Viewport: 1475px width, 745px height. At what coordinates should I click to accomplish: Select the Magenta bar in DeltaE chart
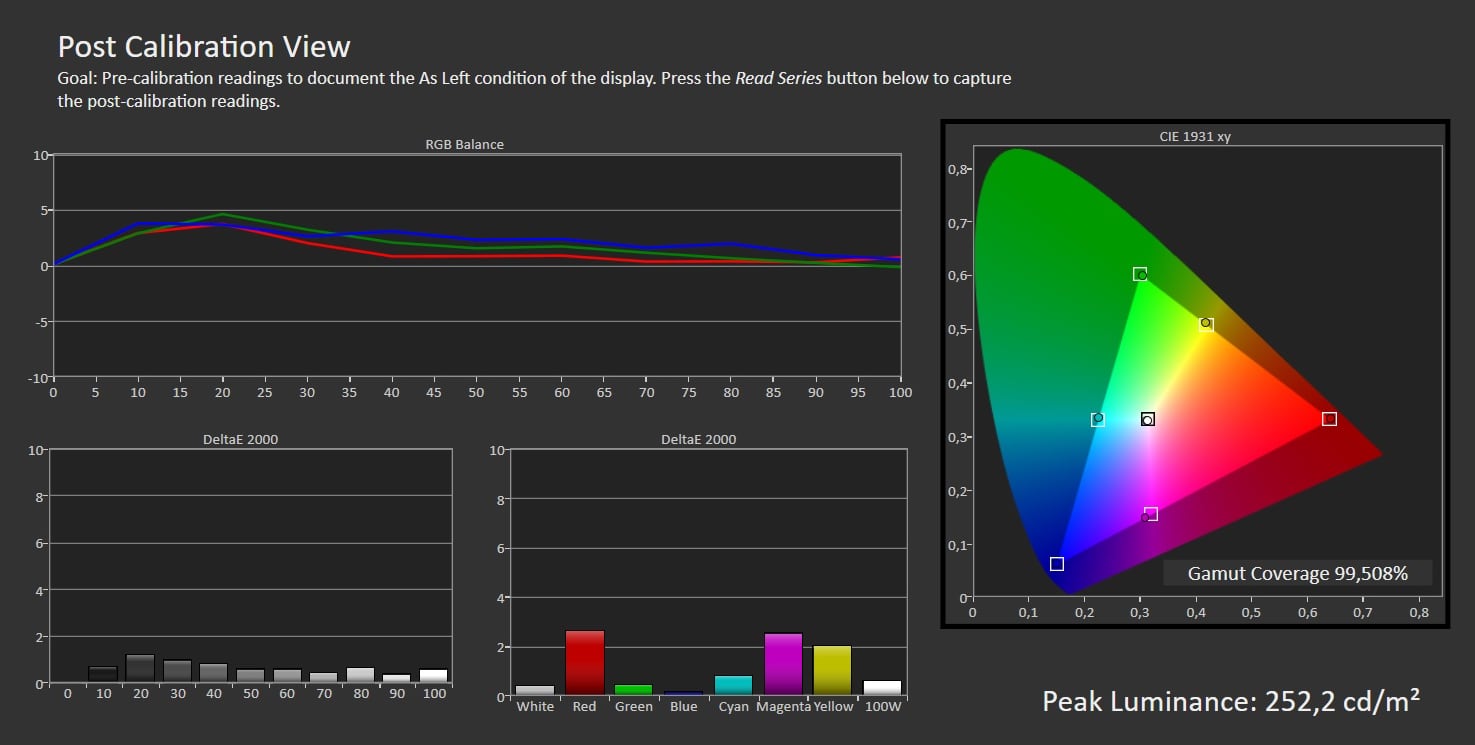[x=783, y=664]
